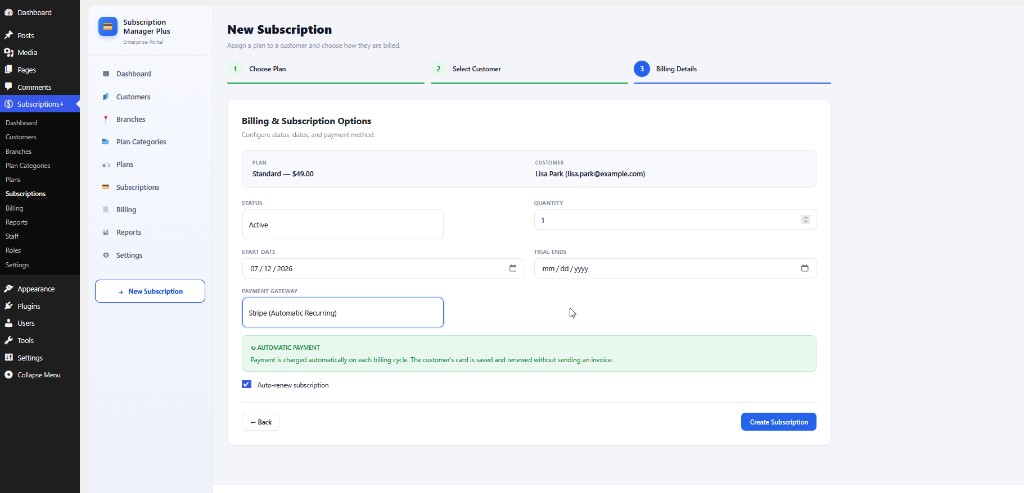Click the Pages icon in WordPress menu
This screenshot has height=493, width=1024.
click(8, 69)
